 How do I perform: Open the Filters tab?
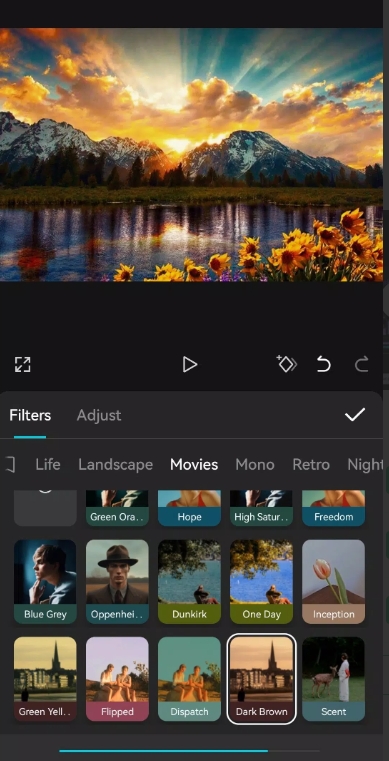tap(30, 415)
